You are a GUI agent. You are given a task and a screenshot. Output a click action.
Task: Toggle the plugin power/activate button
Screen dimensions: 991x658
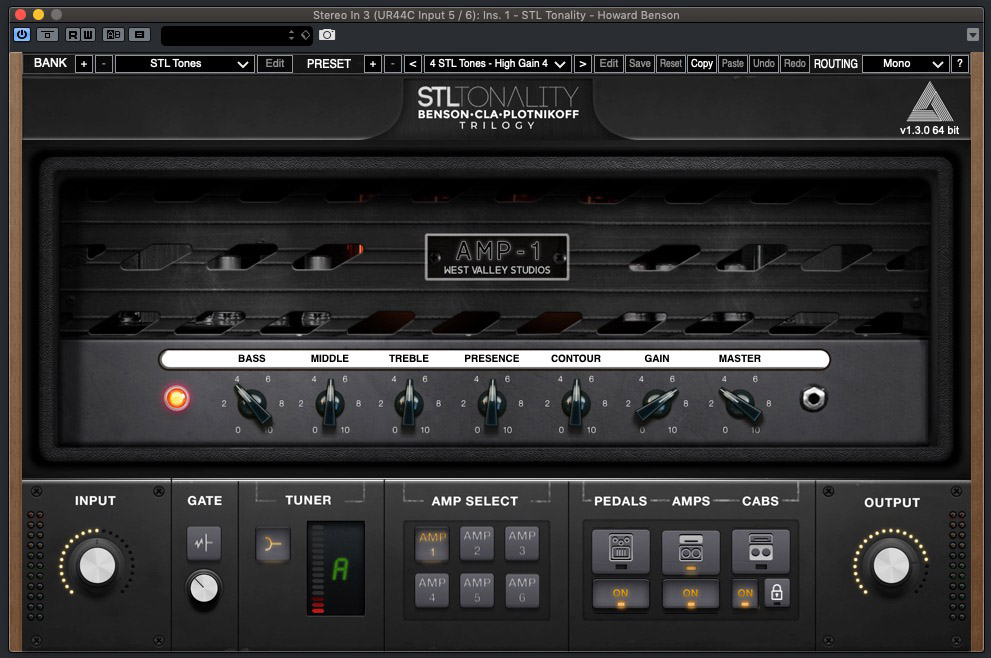tap(22, 35)
